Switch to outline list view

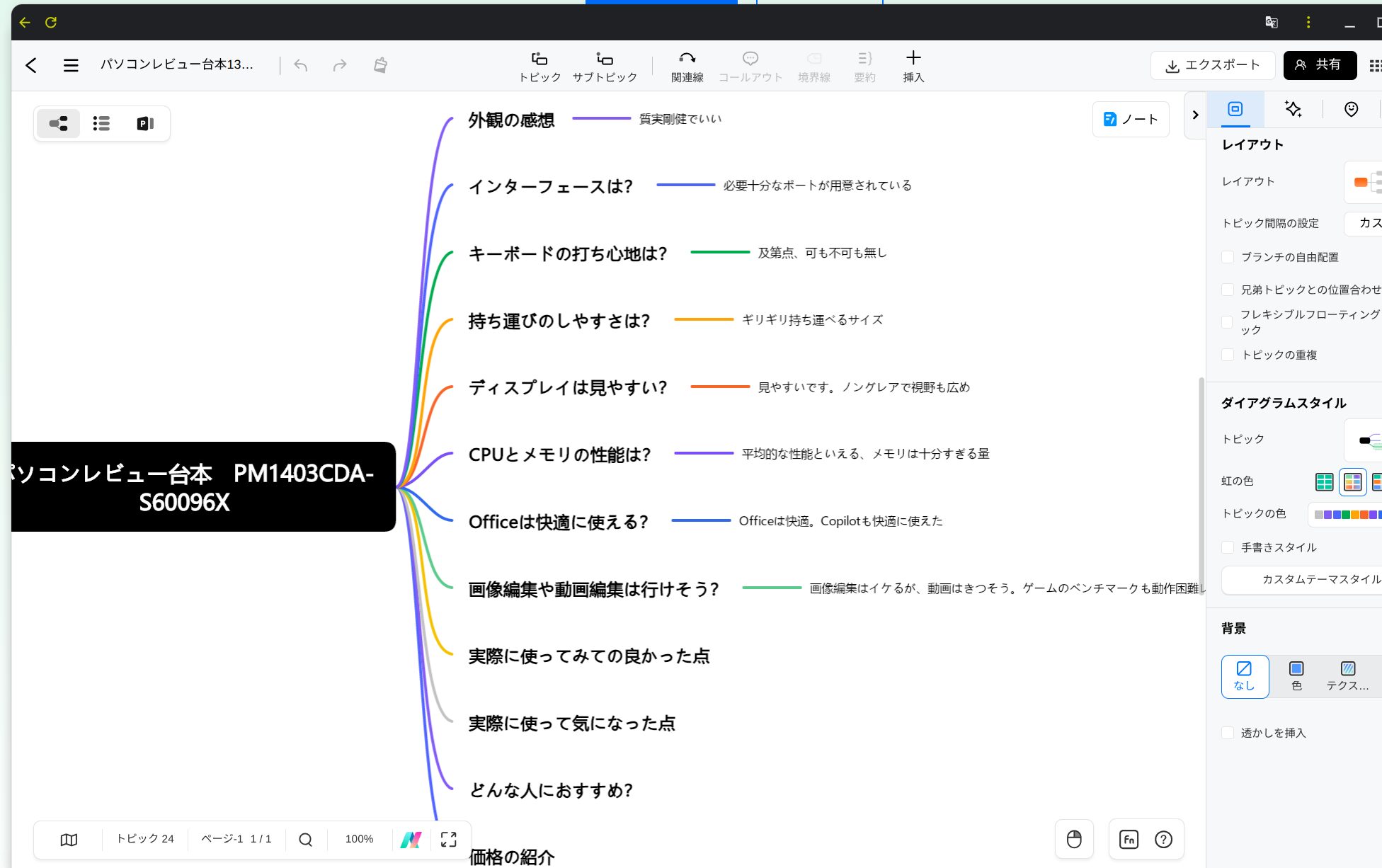[x=101, y=124]
